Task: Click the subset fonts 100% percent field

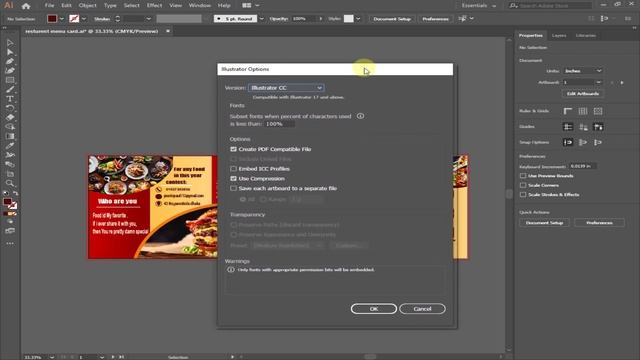Action: [x=279, y=124]
